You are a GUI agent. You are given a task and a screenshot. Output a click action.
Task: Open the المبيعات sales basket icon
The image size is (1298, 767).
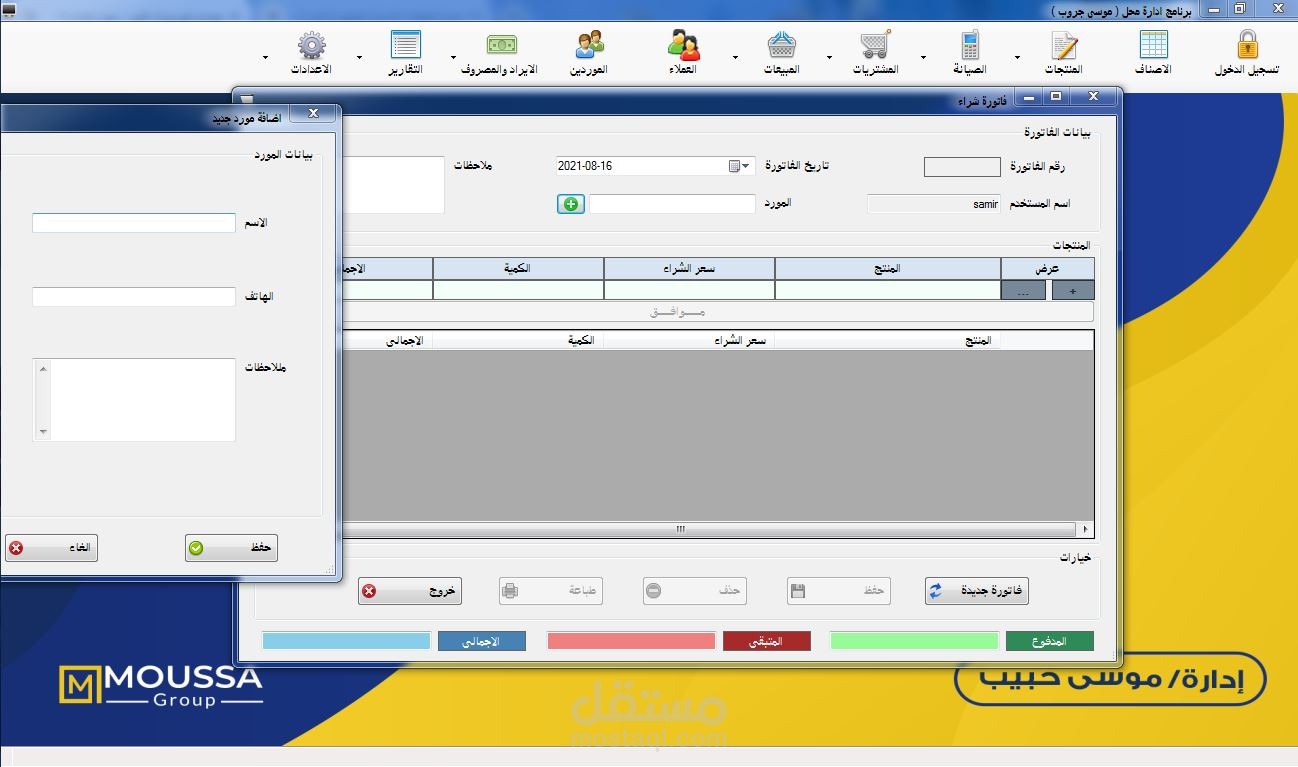coord(782,45)
